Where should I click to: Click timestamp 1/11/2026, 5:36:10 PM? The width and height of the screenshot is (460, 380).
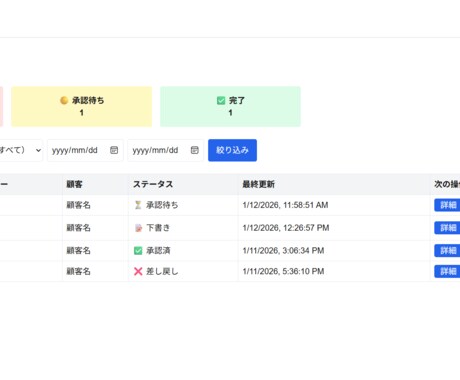click(283, 271)
